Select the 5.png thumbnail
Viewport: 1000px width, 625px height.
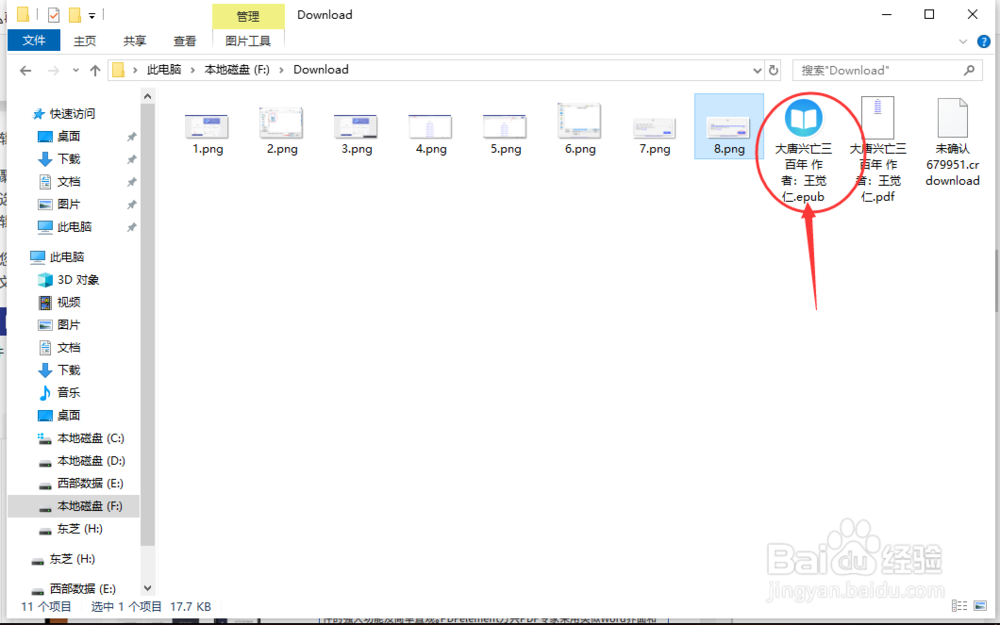(x=505, y=126)
